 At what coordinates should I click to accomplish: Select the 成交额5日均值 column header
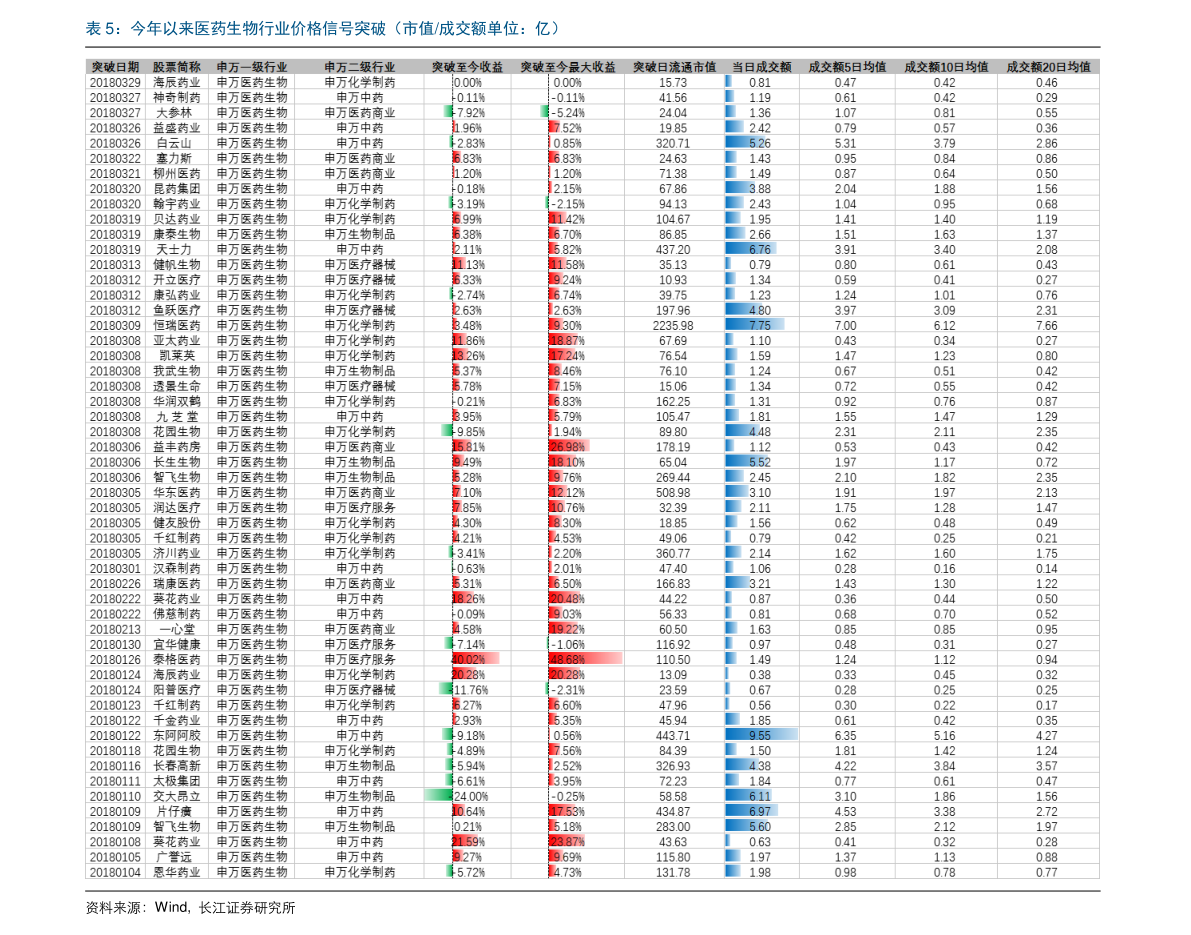pyautogui.click(x=847, y=67)
